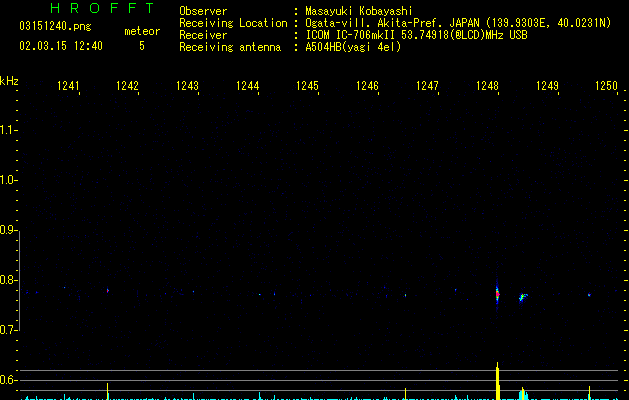This screenshot has width=629, height=400.
Task: Click the tall yellow power spike at 1248
Action: point(498,381)
